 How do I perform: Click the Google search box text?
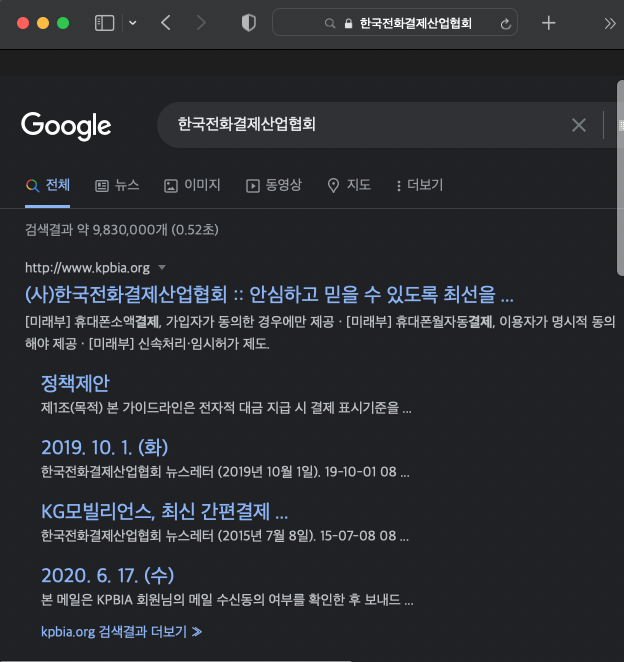247,124
